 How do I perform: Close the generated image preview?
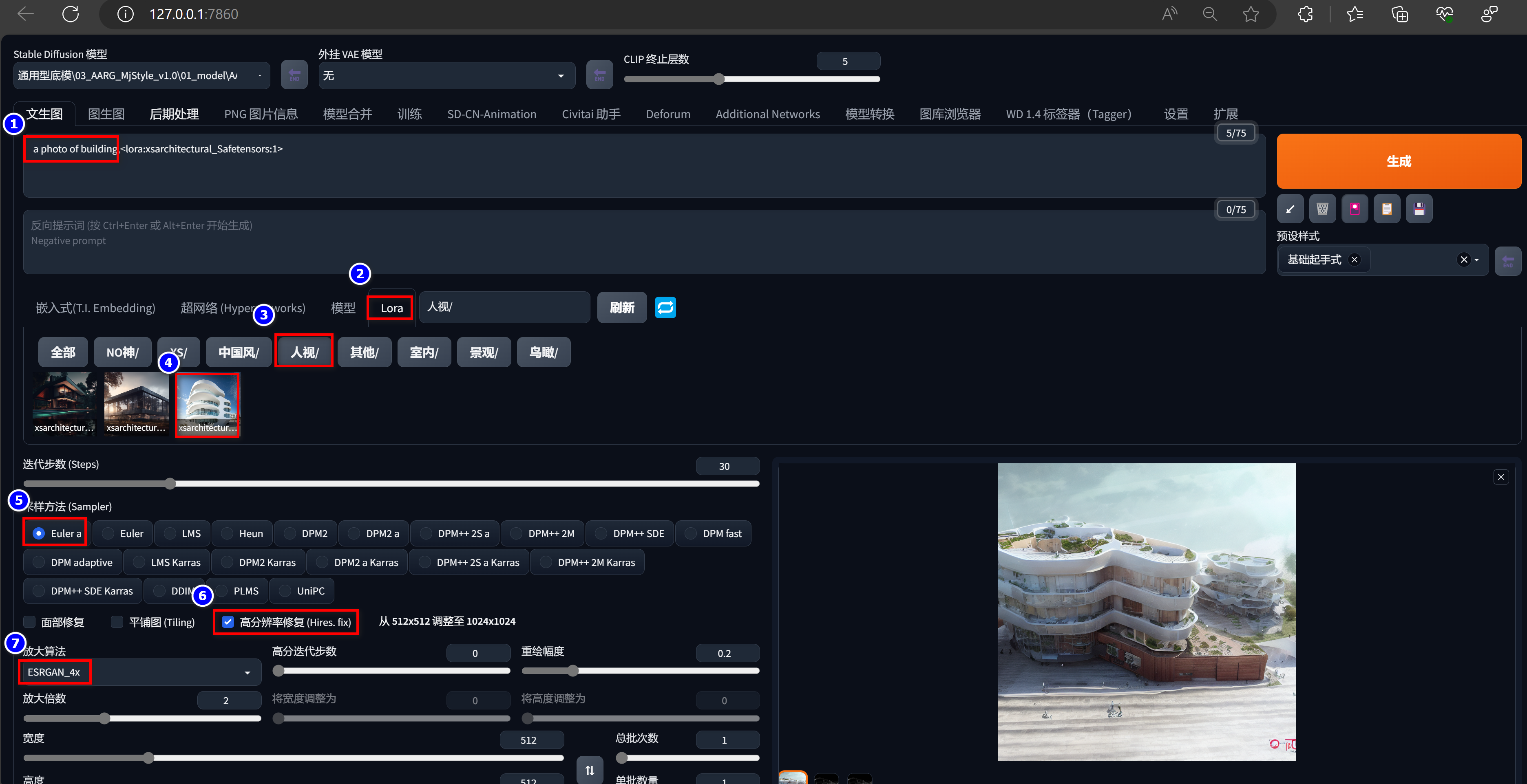tap(1500, 477)
